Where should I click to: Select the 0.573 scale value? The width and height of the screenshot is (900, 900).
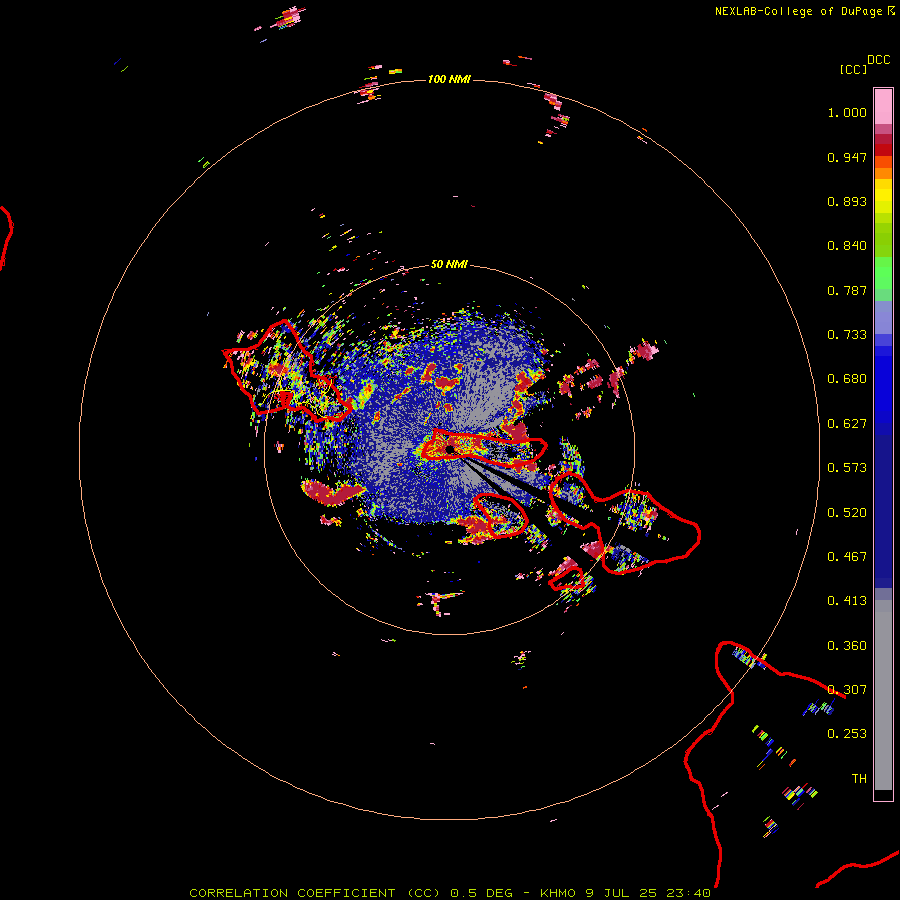(x=847, y=468)
